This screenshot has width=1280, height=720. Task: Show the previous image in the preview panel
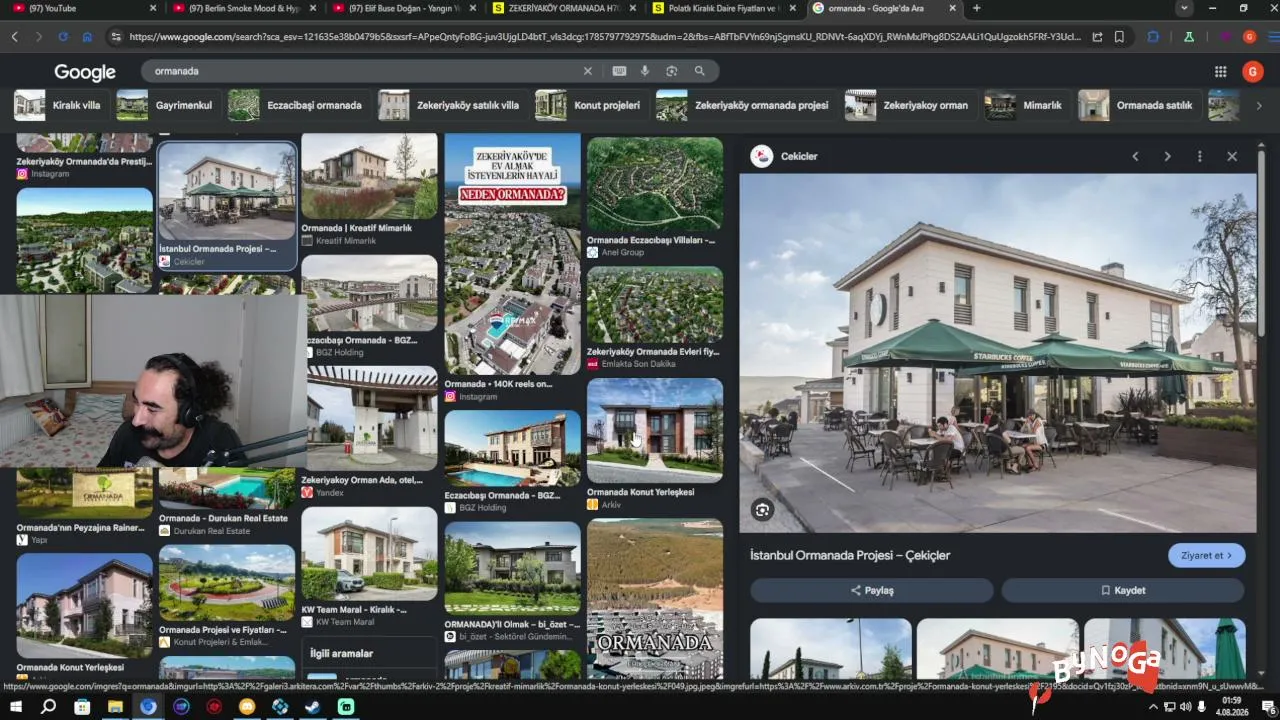(1135, 156)
